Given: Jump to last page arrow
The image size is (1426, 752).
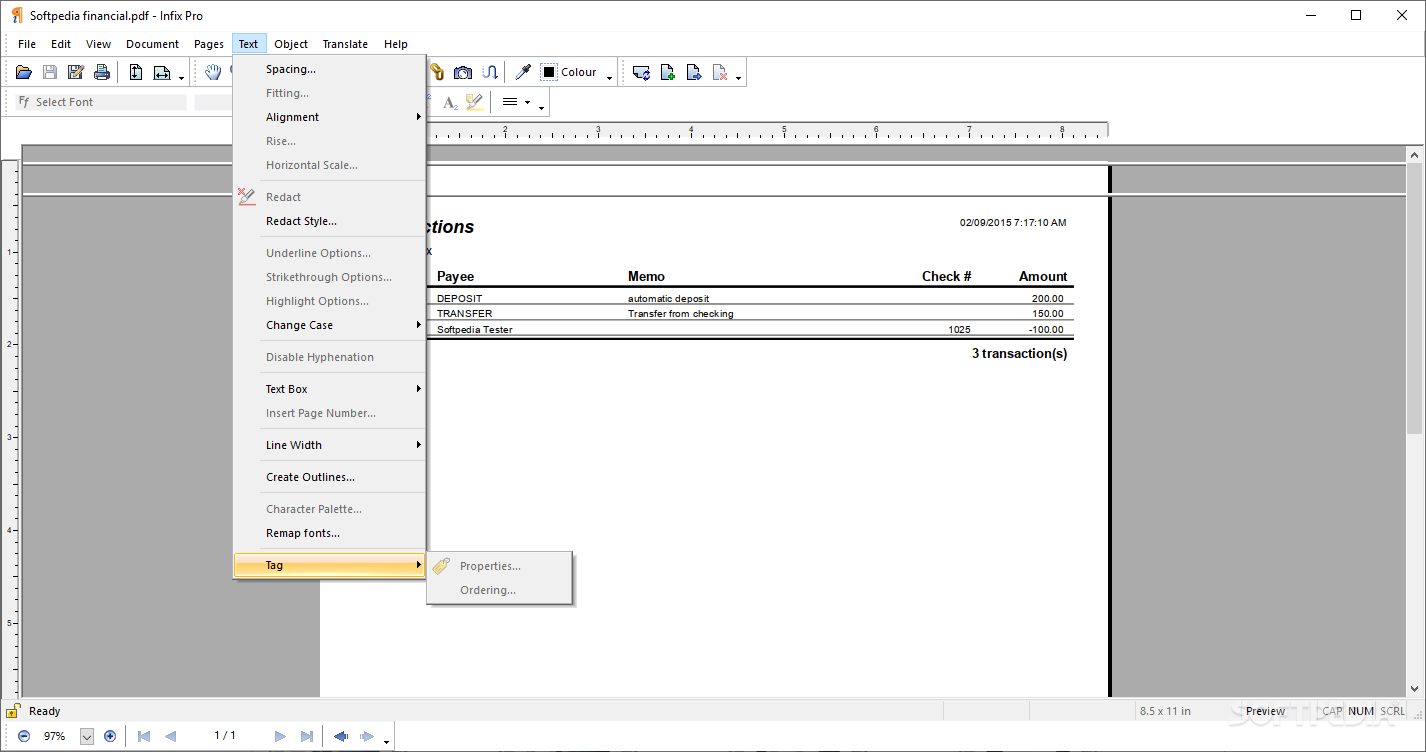Looking at the screenshot, I should (x=307, y=736).
